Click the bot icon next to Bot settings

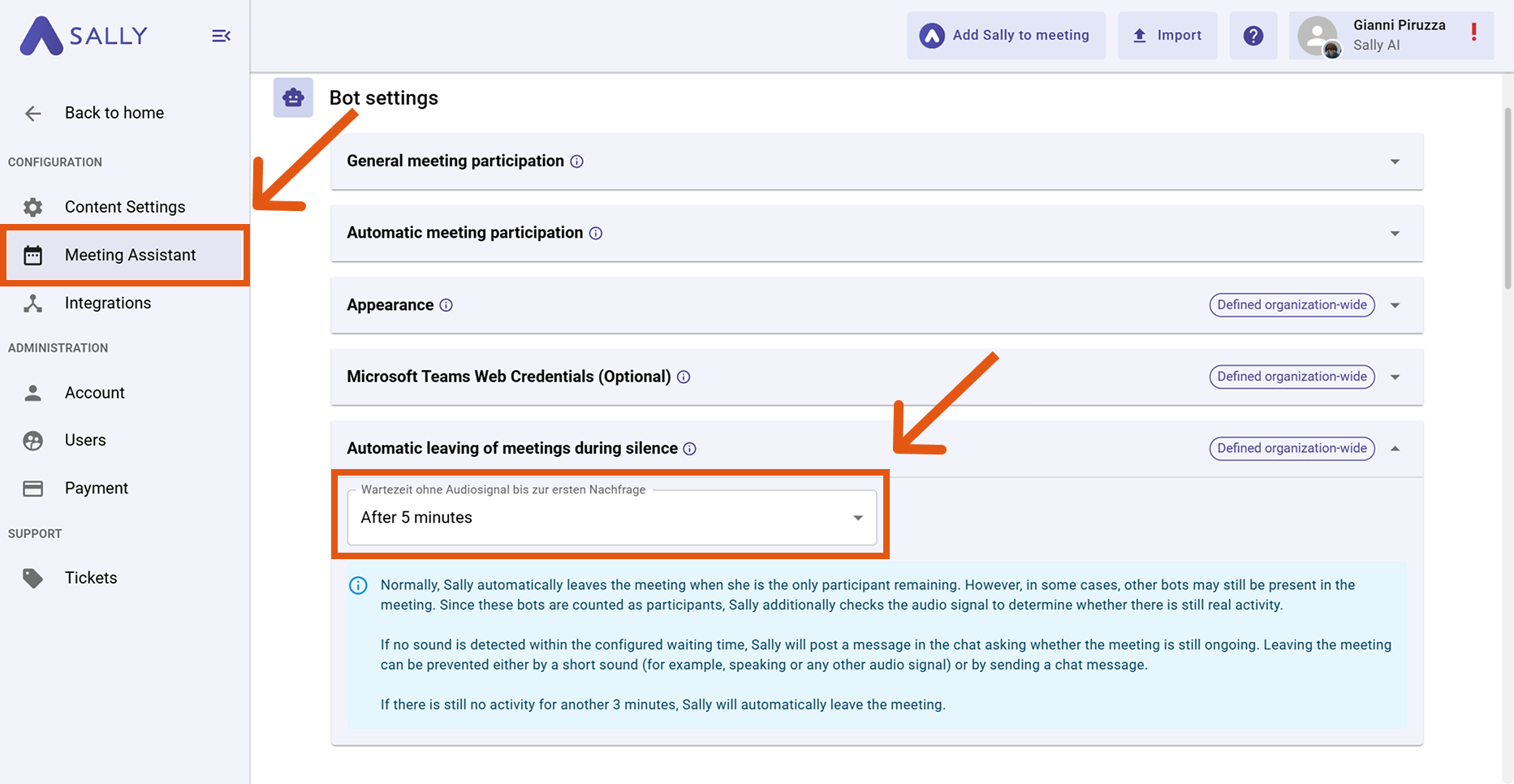coord(293,97)
